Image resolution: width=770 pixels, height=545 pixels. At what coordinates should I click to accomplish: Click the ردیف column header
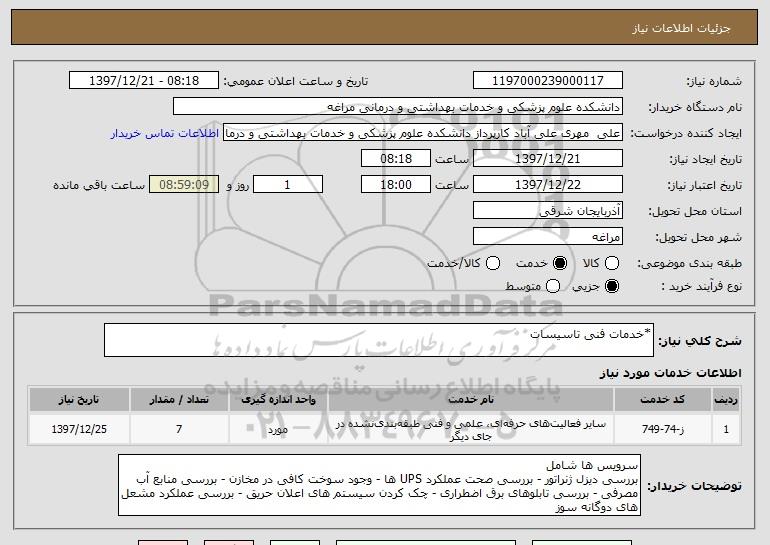(726, 400)
